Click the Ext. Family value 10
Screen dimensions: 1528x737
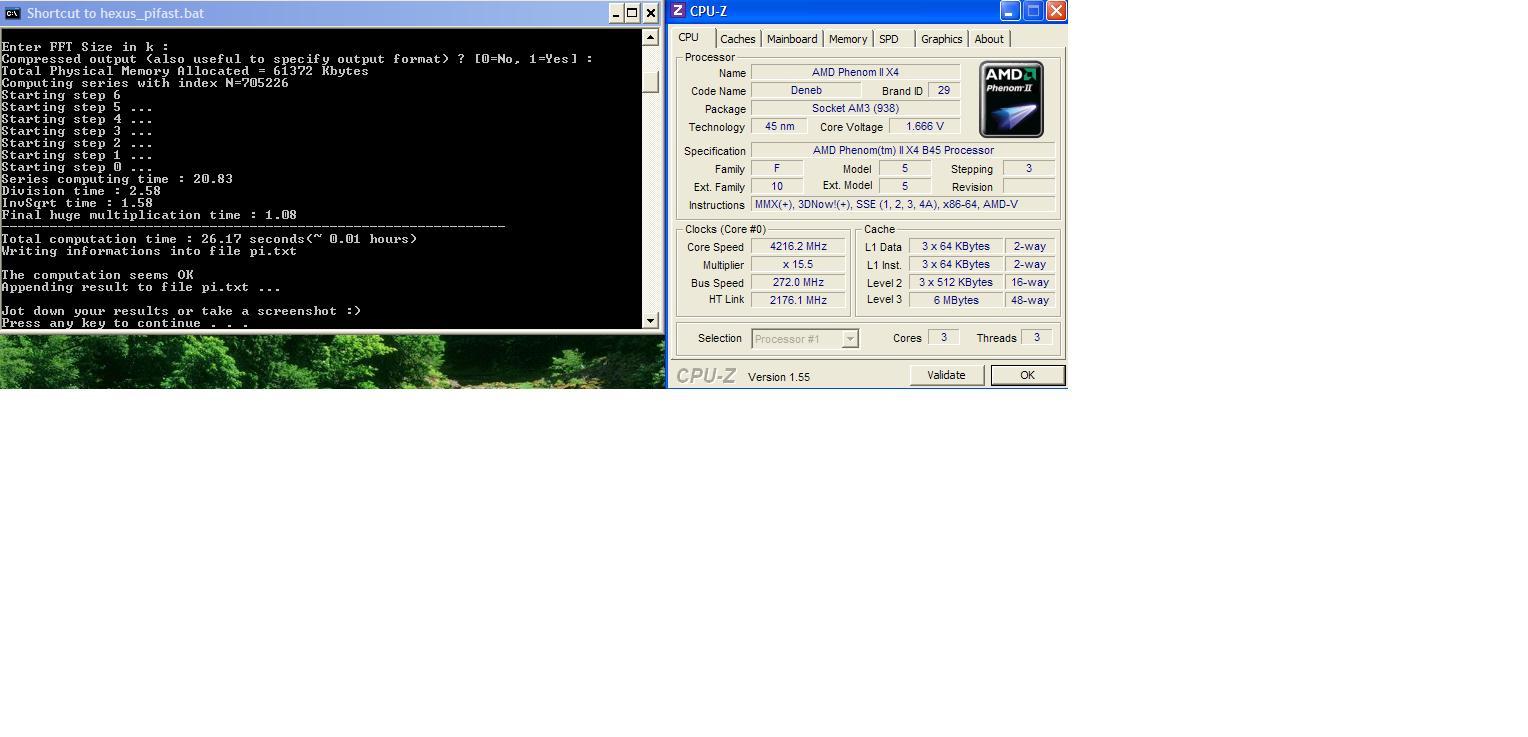[x=777, y=186]
